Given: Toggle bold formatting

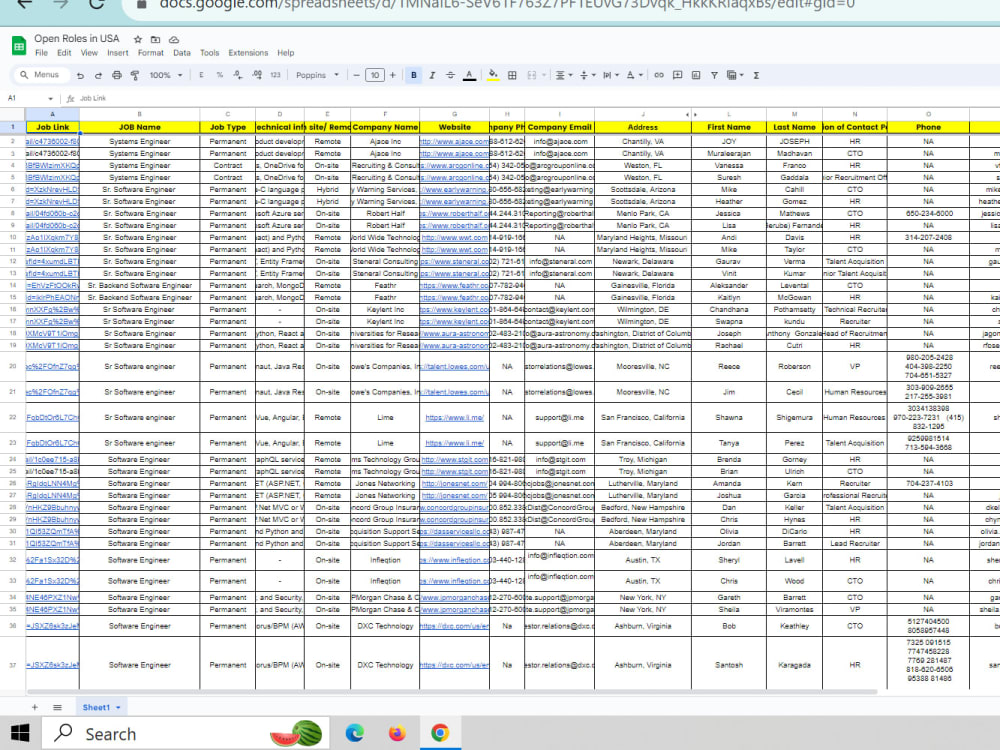Looking at the screenshot, I should [413, 75].
